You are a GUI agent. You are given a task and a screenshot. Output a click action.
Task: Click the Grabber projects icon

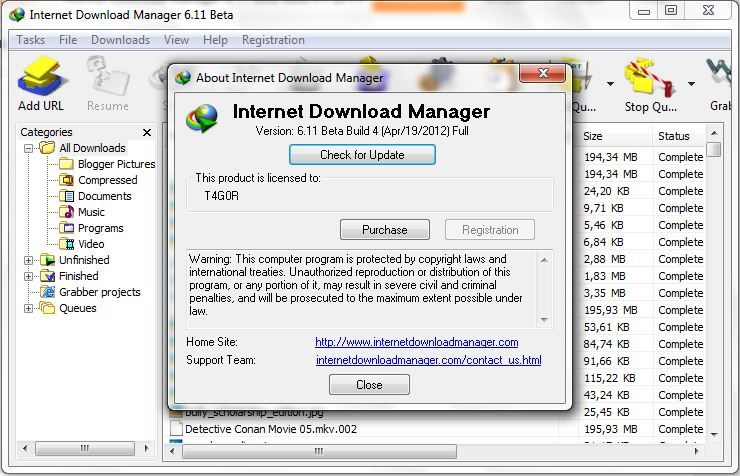pyautogui.click(x=47, y=292)
